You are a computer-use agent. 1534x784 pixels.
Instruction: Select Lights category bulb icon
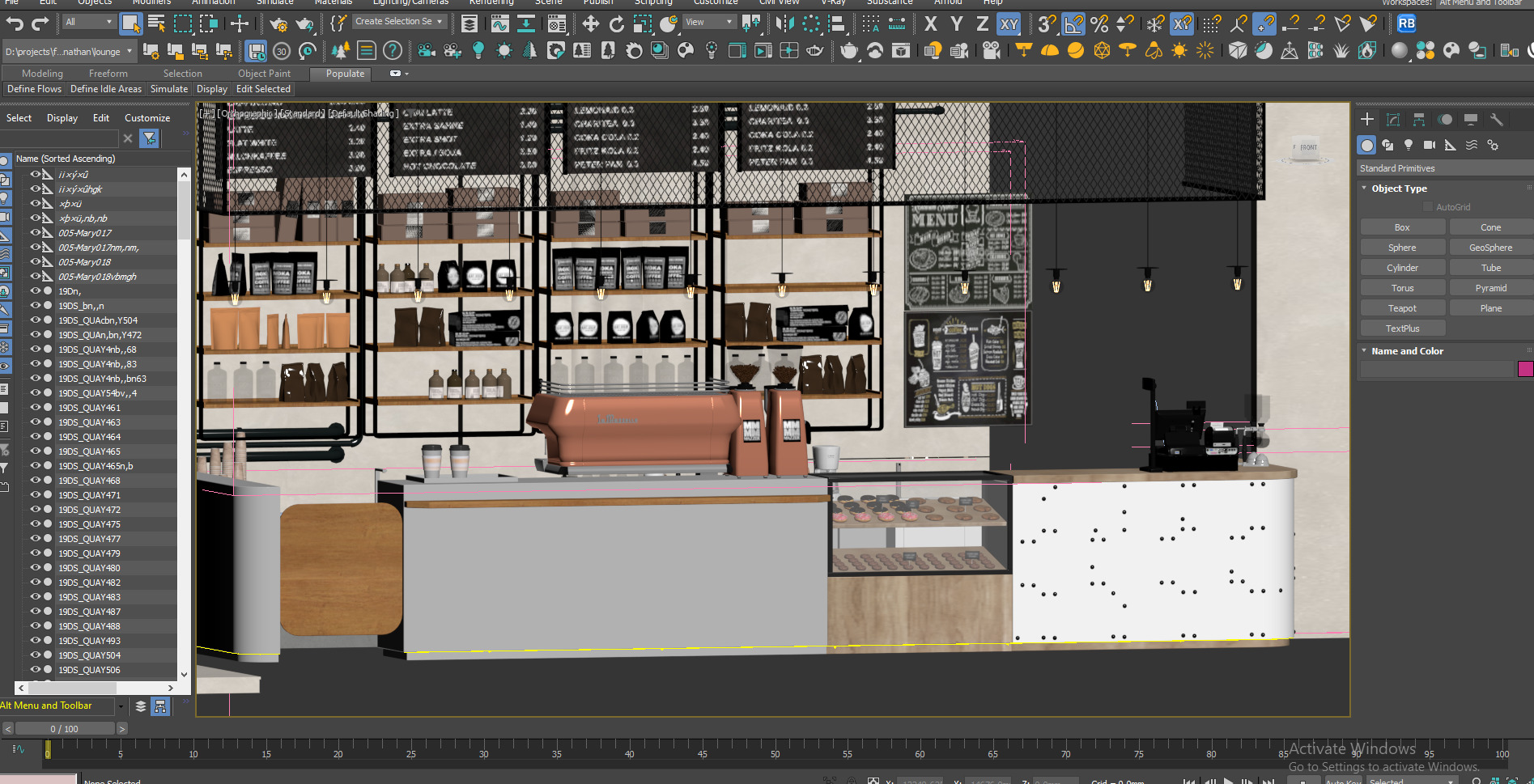point(1409,145)
